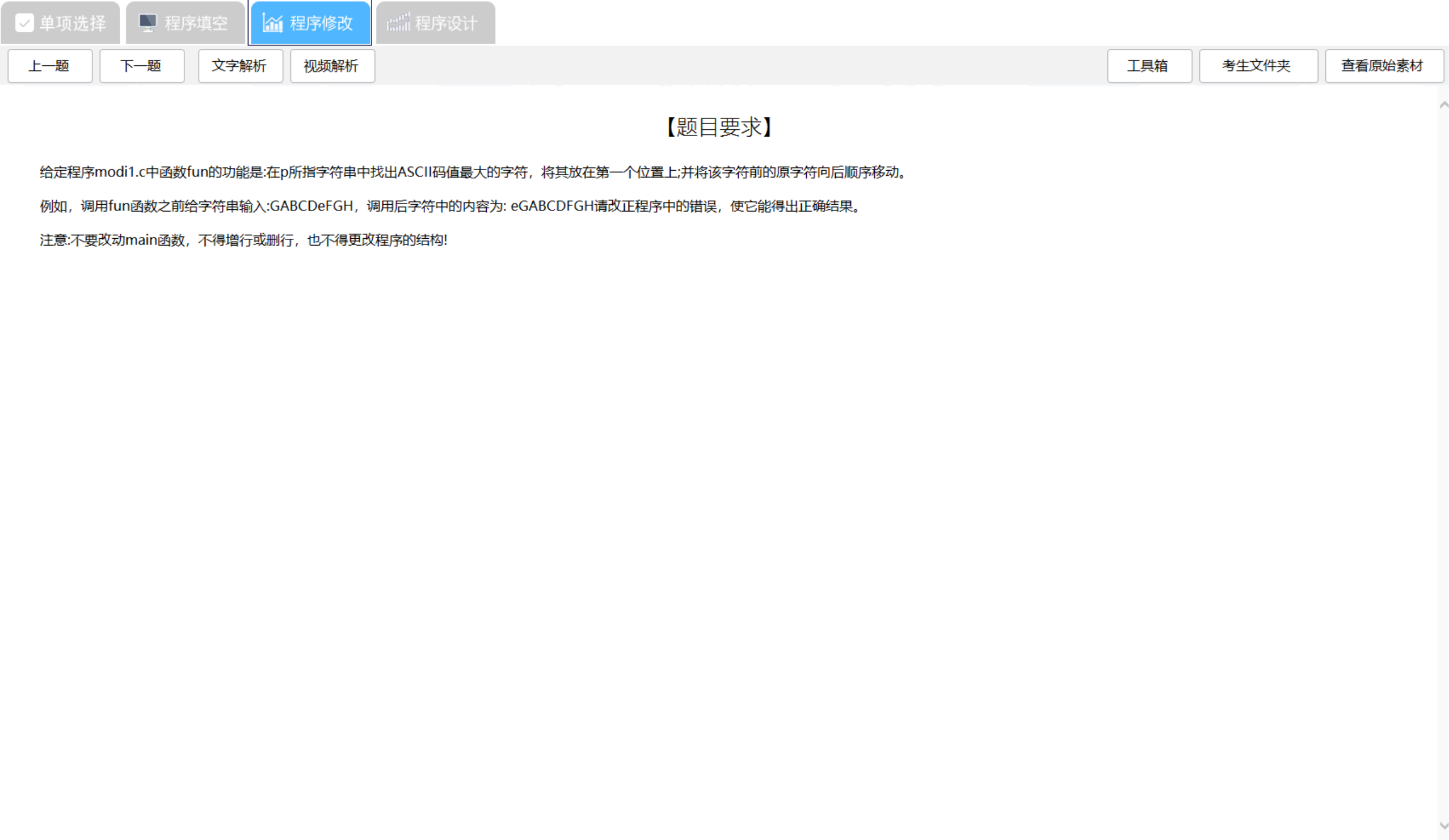
Task: Open the 考生文件夹 folder
Action: click(1258, 66)
